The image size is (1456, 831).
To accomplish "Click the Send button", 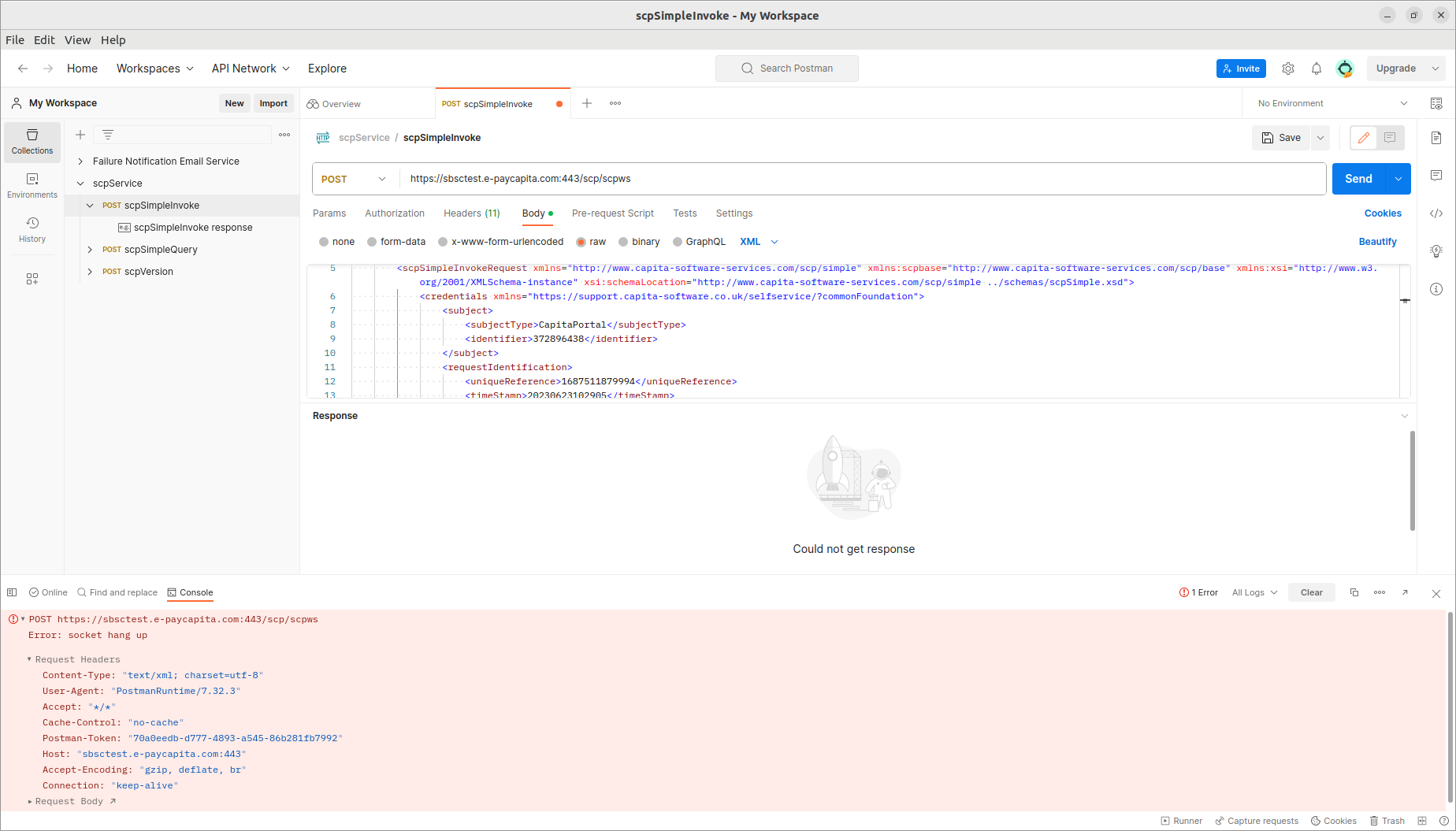I will (1359, 179).
